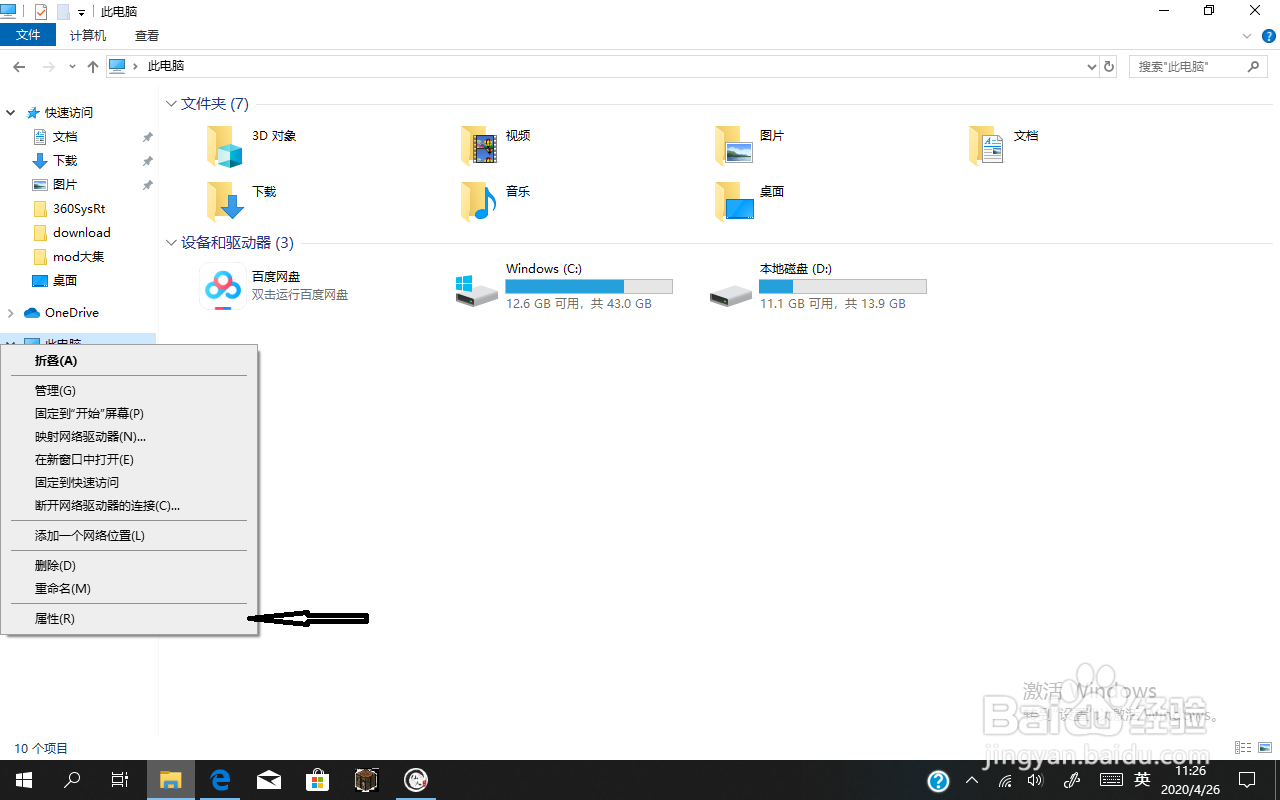1280x800 pixels.
Task: Show hidden tray icons chevron
Action: [x=972, y=780]
